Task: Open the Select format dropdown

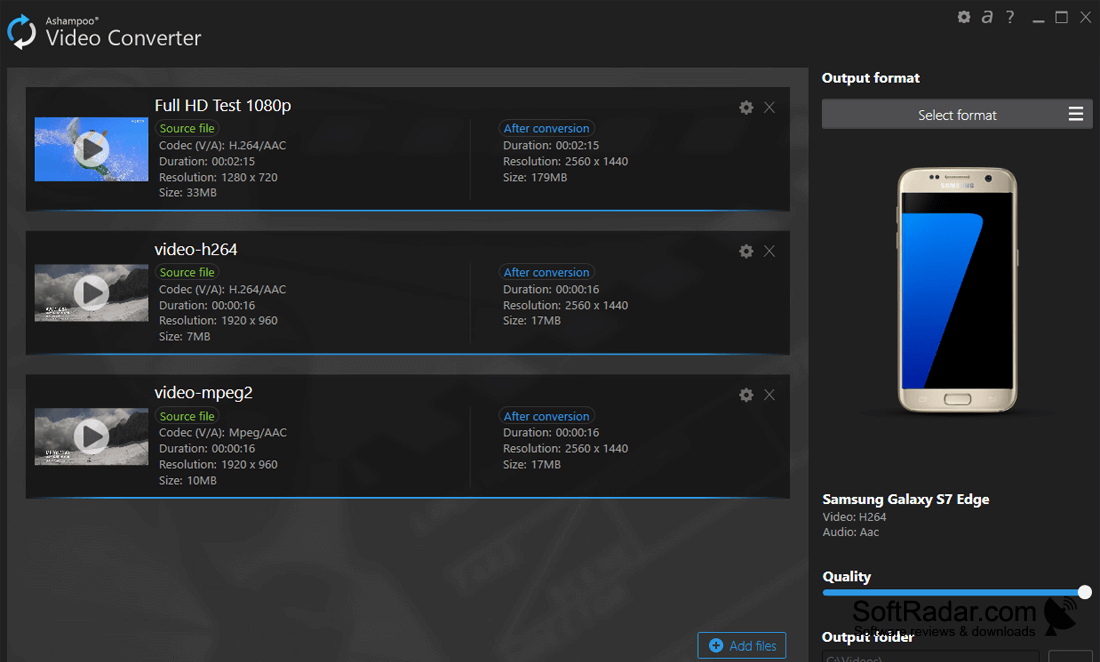Action: point(957,114)
